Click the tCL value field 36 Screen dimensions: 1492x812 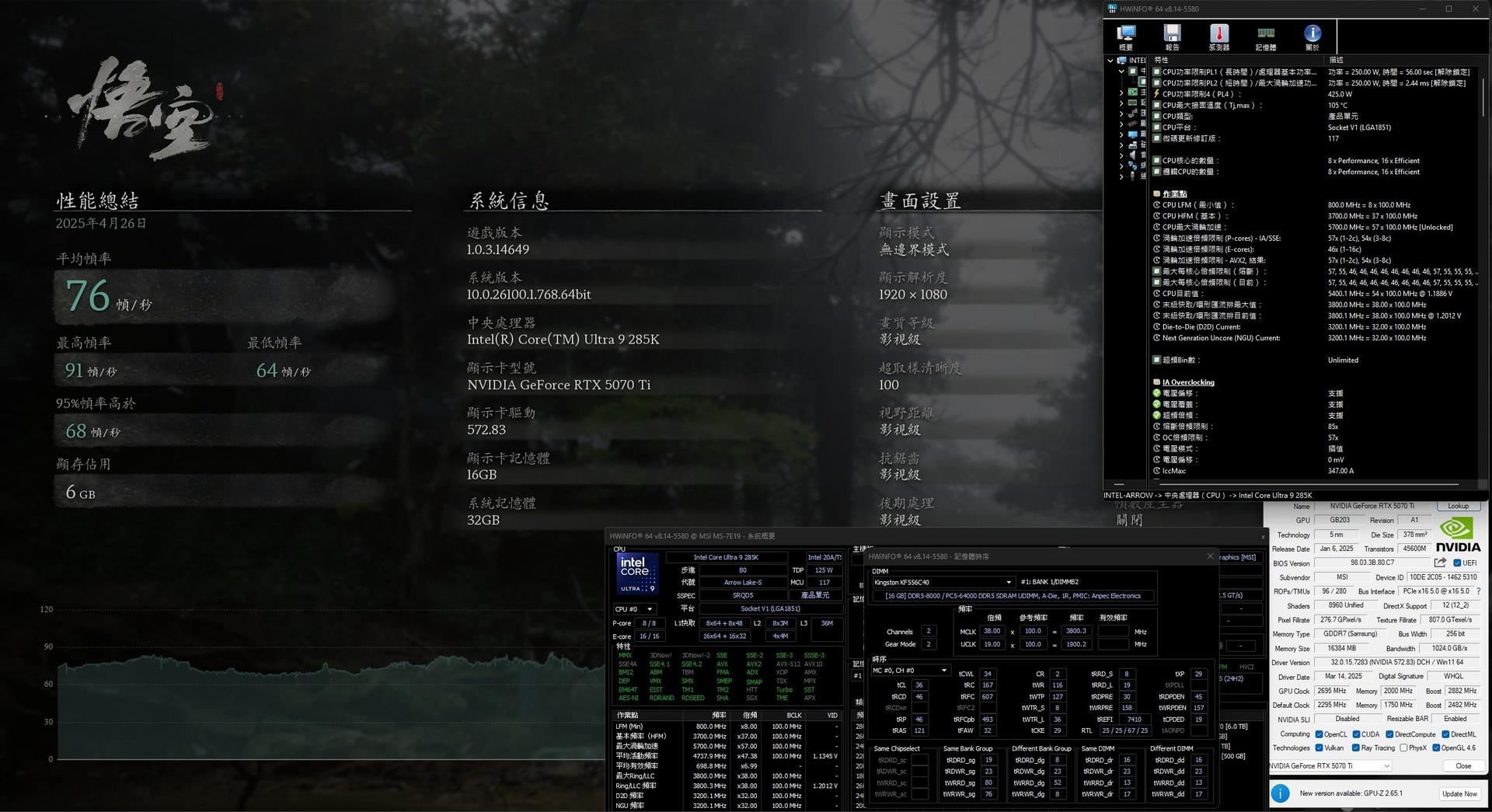tap(919, 685)
